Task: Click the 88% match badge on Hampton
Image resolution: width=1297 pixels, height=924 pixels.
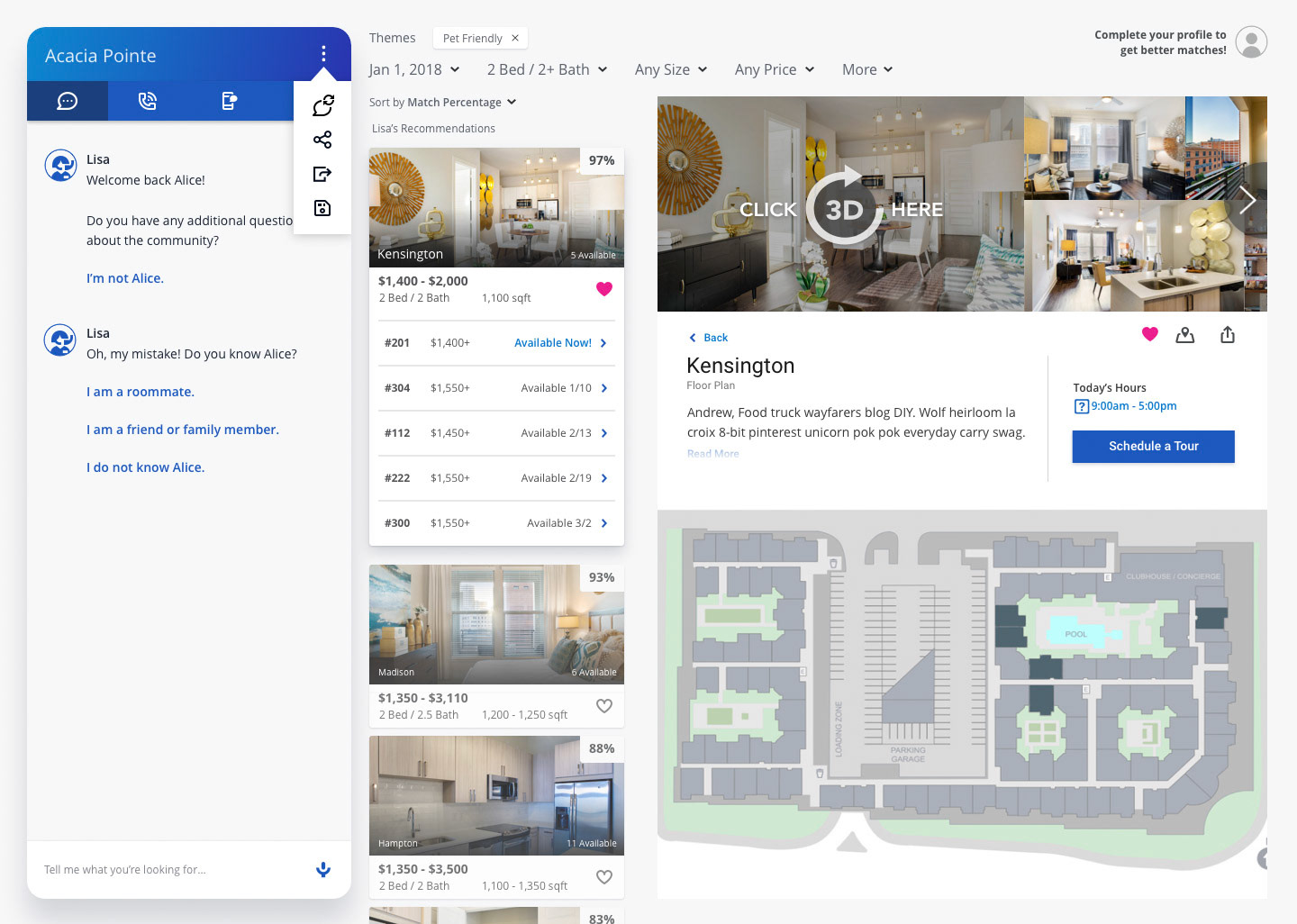Action: tap(602, 748)
